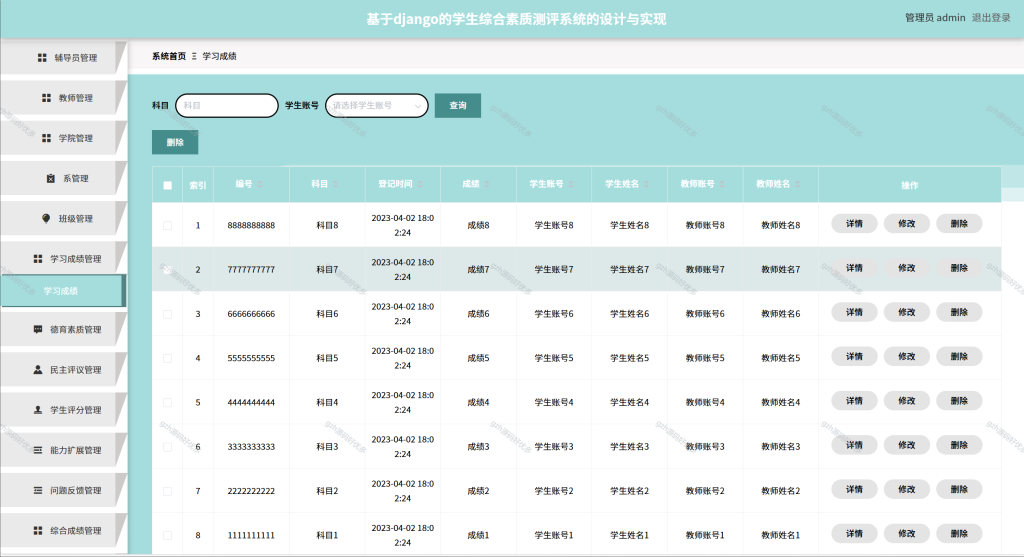1024x557 pixels.
Task: Sort by 登记时间 column arrows
Action: coord(420,185)
